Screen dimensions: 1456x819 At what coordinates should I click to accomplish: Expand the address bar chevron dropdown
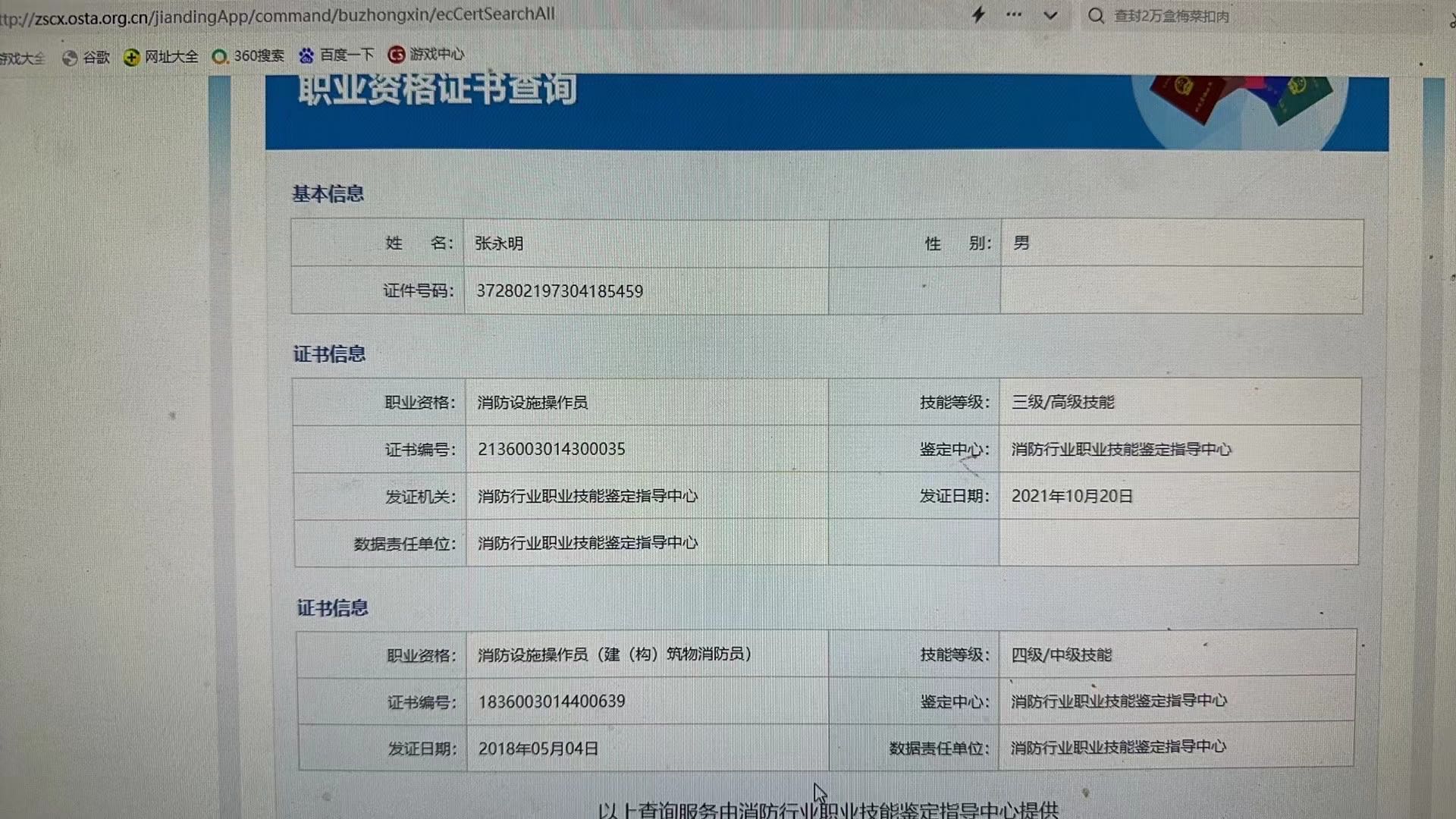coord(1050,15)
